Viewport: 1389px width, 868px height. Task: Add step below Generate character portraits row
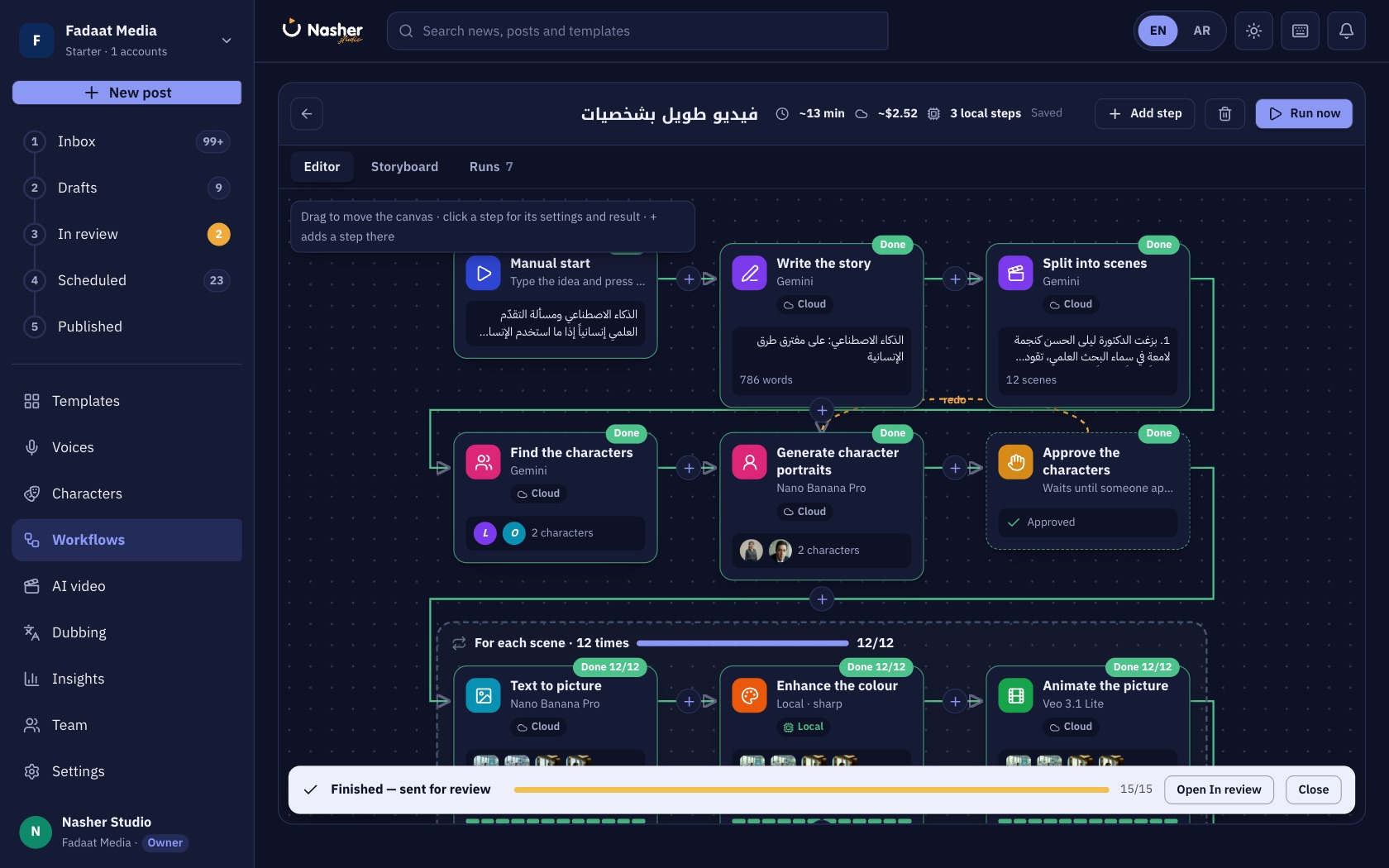822,599
